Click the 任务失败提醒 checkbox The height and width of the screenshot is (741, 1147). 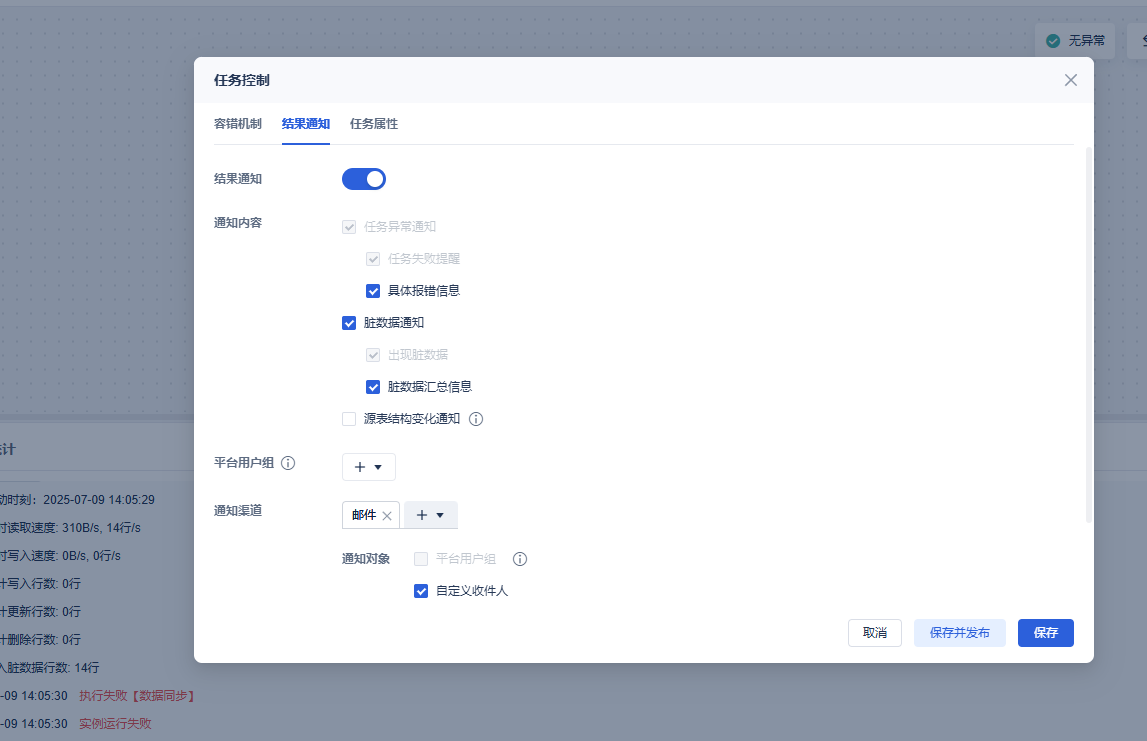coord(373,259)
